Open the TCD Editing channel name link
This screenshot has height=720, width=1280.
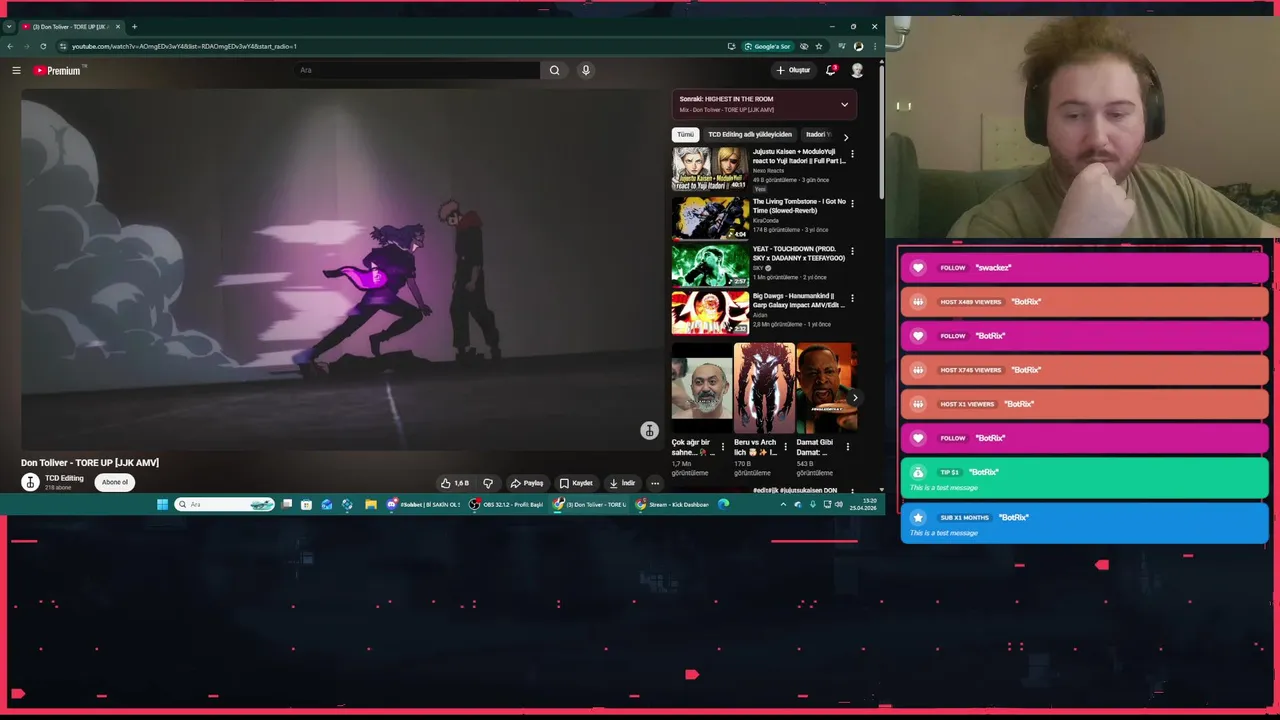point(64,478)
